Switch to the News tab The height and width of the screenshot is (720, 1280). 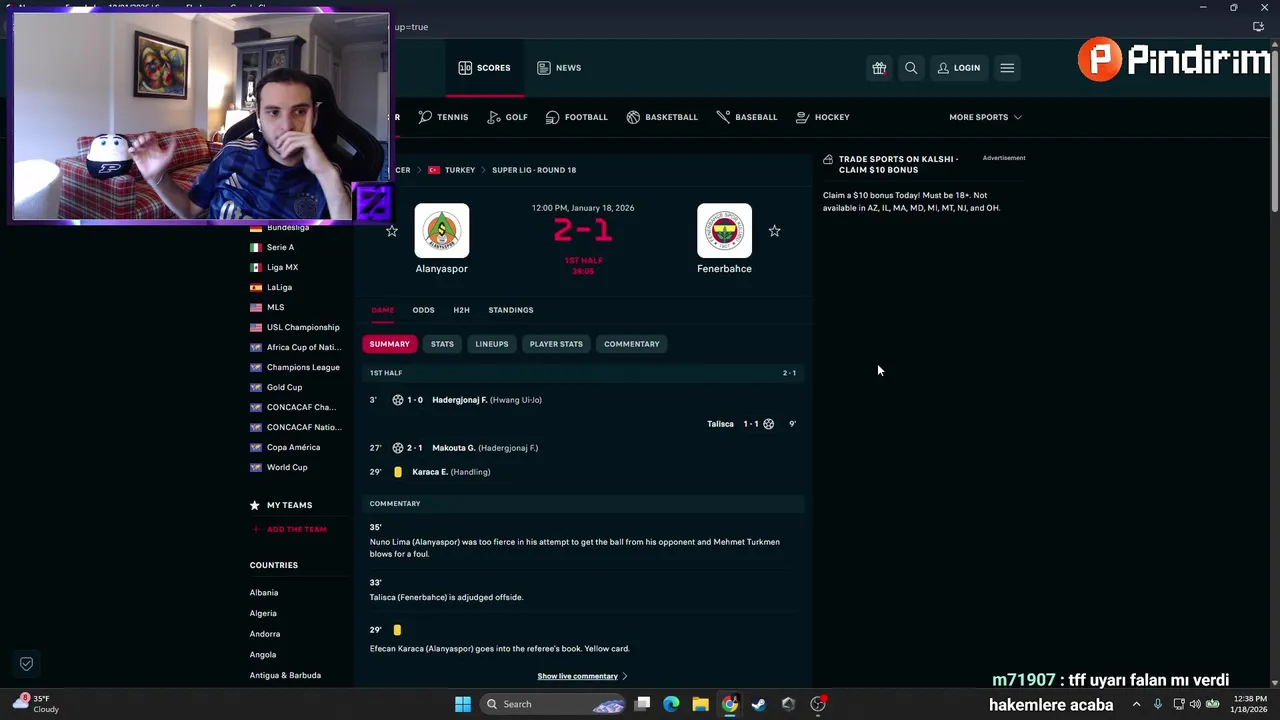[x=559, y=68]
